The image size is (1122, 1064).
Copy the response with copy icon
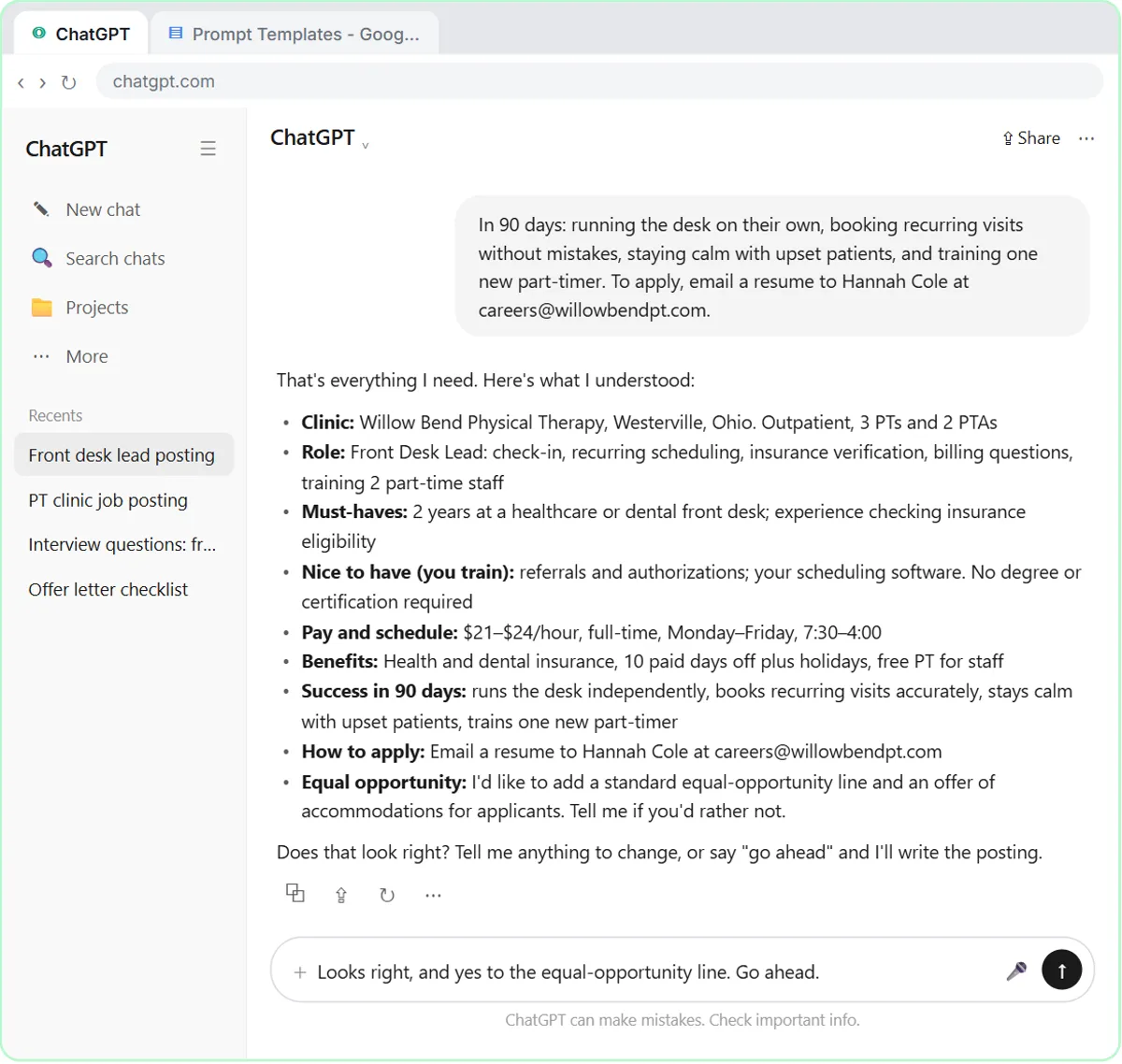point(295,893)
